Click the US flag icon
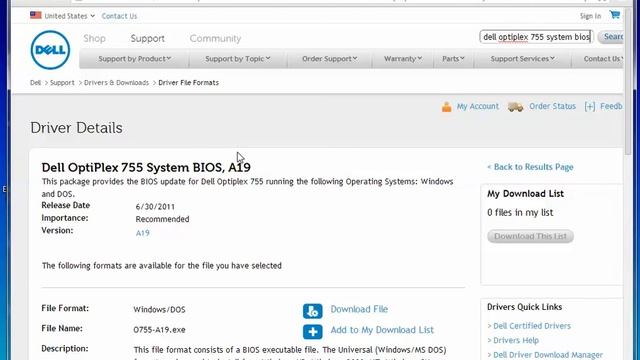The width and height of the screenshot is (640, 360). point(36,15)
